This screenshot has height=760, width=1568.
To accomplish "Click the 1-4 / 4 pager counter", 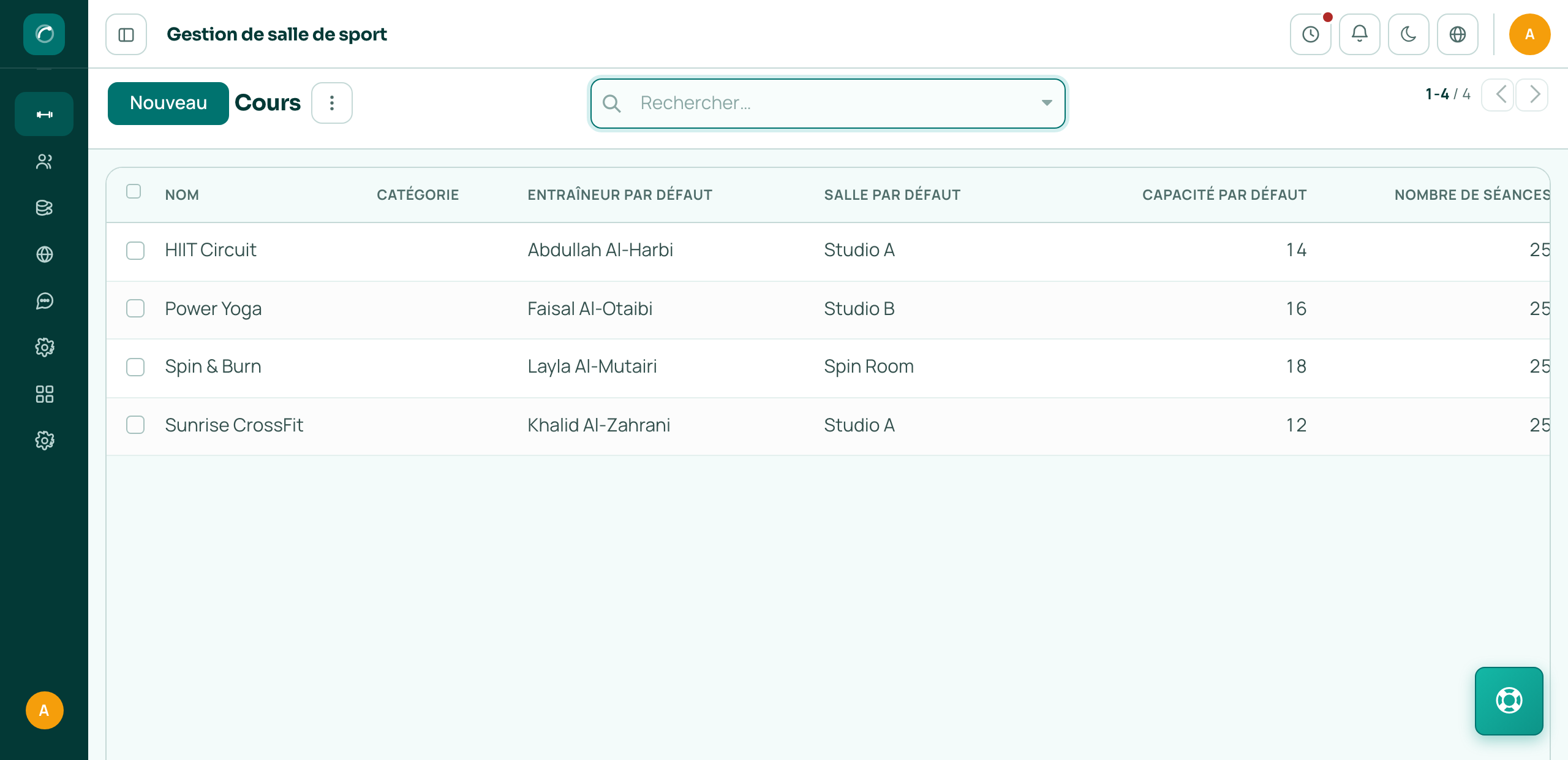I will click(1447, 94).
